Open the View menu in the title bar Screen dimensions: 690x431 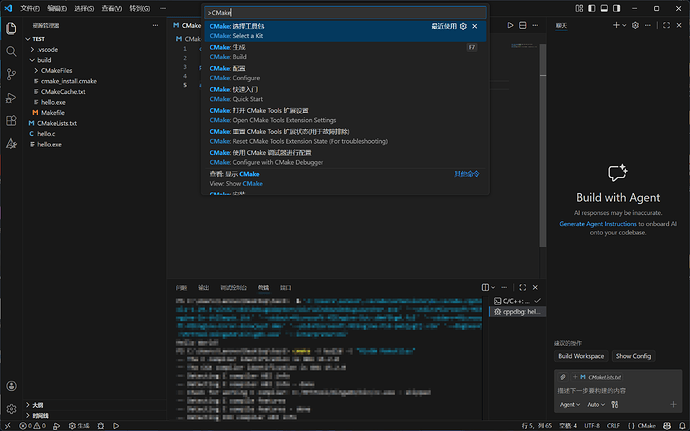(111, 8)
